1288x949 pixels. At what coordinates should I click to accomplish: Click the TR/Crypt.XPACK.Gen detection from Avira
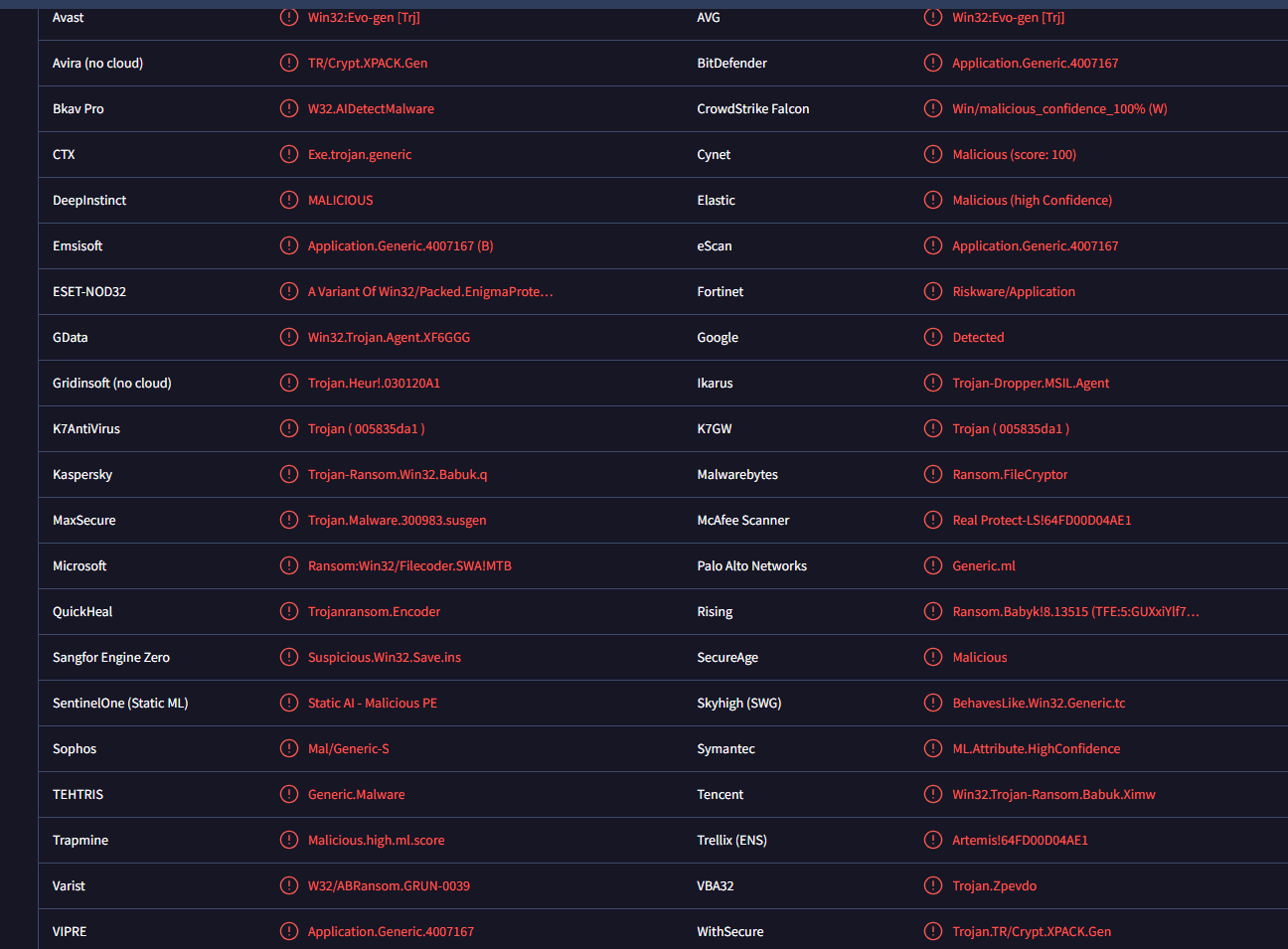tap(368, 63)
